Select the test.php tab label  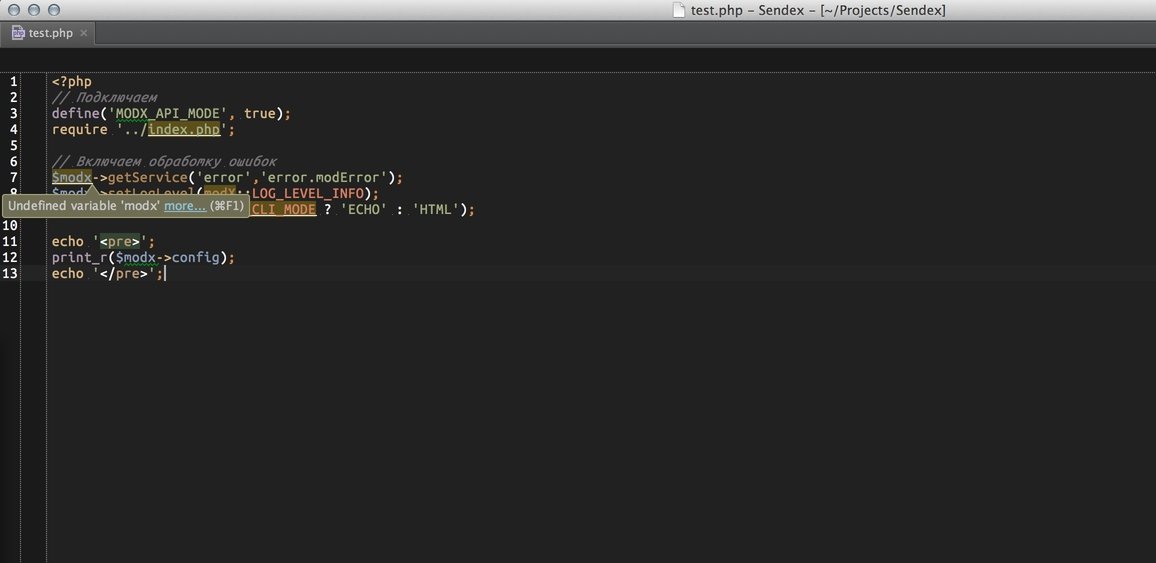(x=51, y=33)
